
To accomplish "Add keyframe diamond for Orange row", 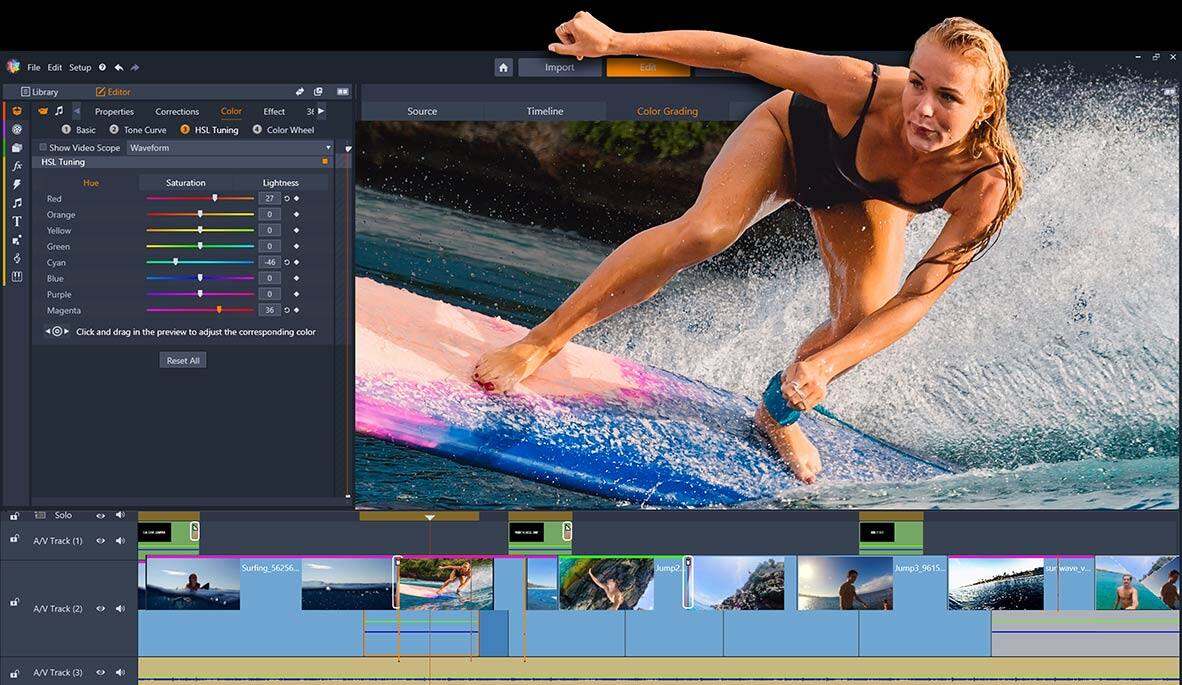I will point(296,214).
